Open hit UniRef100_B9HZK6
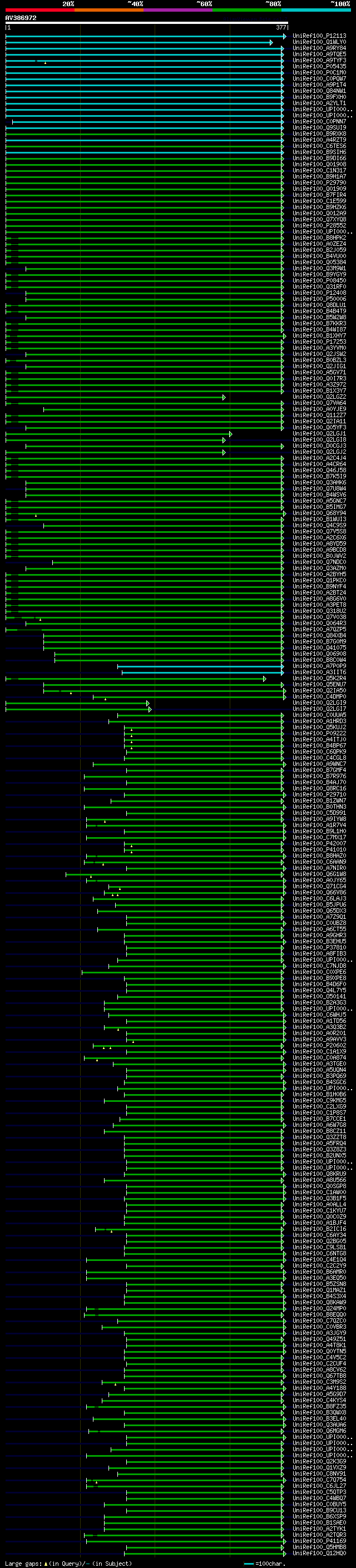This screenshot has height=1568, width=356. point(319,207)
